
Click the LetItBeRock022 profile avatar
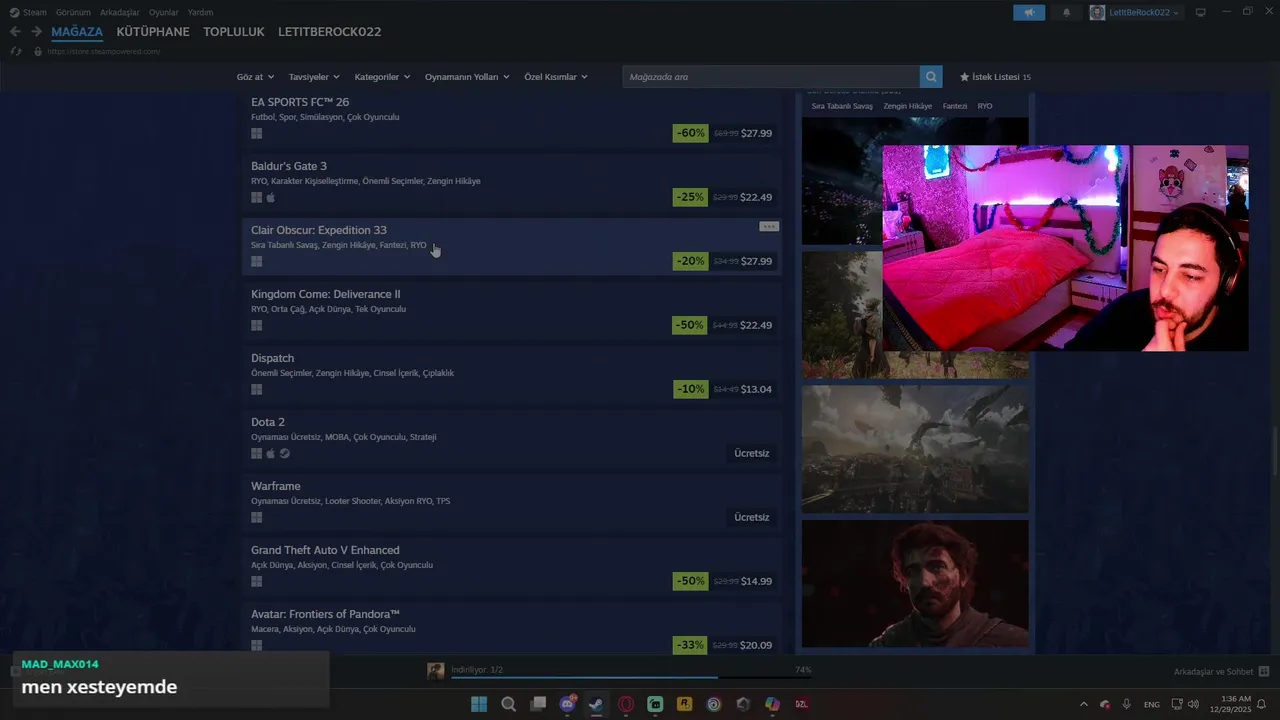pos(1097,12)
